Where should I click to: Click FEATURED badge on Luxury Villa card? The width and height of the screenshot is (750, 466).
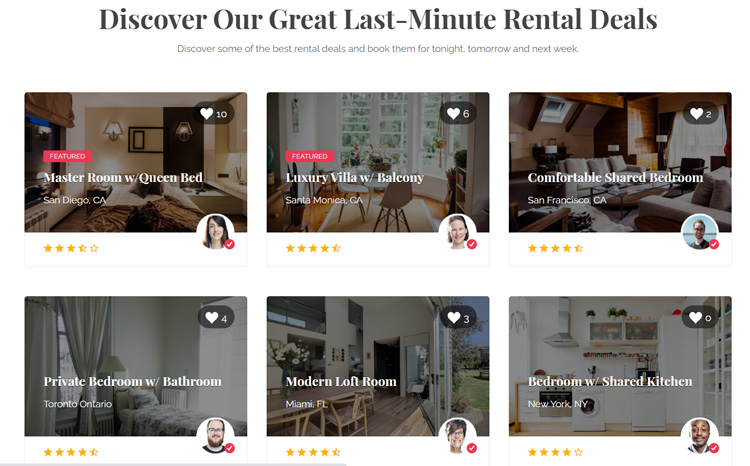(309, 156)
